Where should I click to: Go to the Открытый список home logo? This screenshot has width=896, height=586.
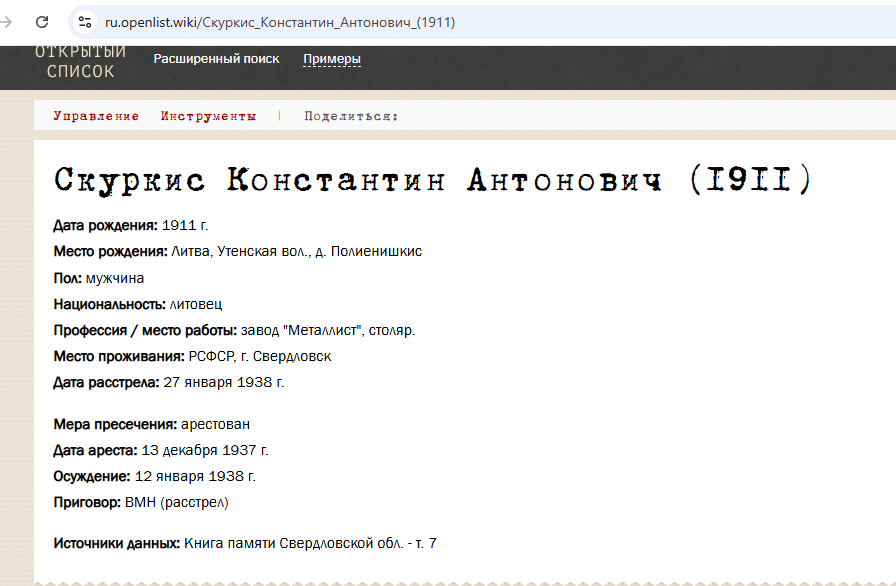coord(81,62)
